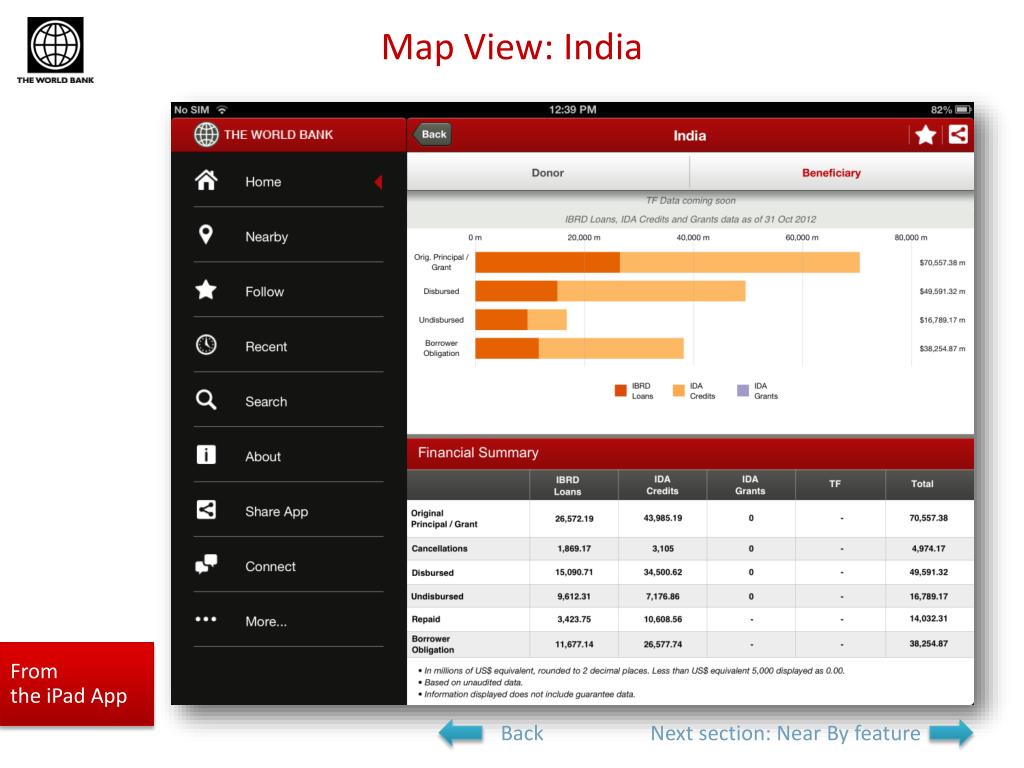
Task: Click the 12:39 PM clock in status bar
Action: (x=573, y=110)
